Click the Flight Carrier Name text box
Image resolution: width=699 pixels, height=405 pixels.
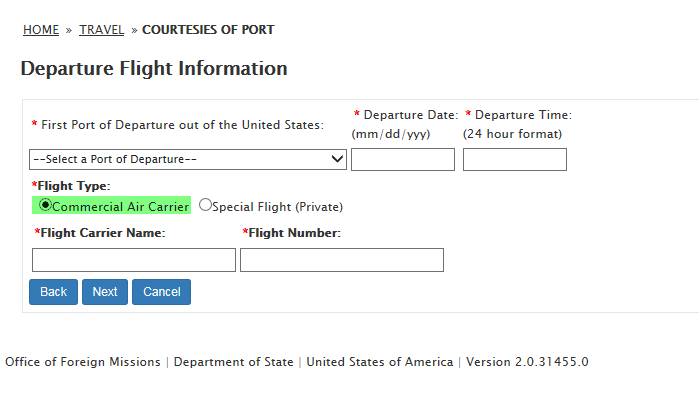click(134, 260)
